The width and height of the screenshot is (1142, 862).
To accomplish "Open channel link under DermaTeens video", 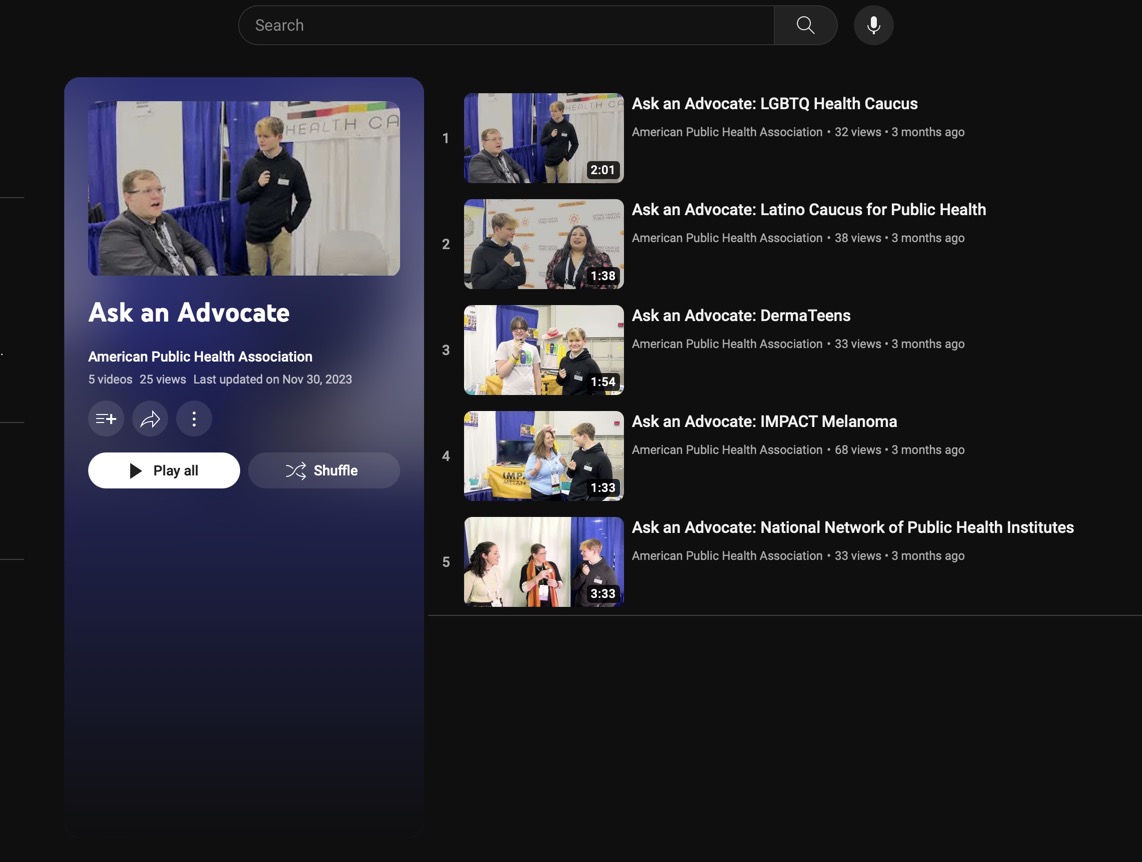I will tap(727, 344).
